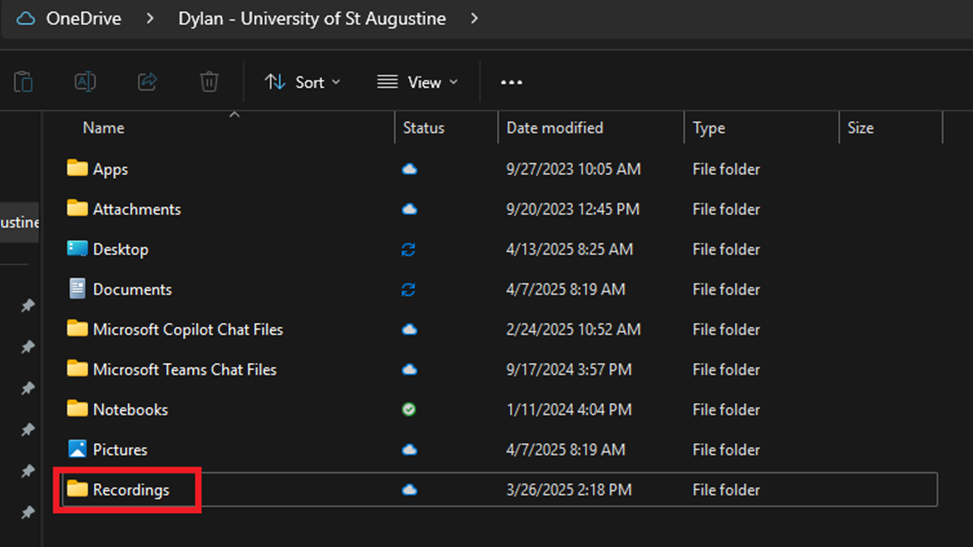Click the Share toolbar icon
Viewport: 973px width, 547px height.
(147, 82)
